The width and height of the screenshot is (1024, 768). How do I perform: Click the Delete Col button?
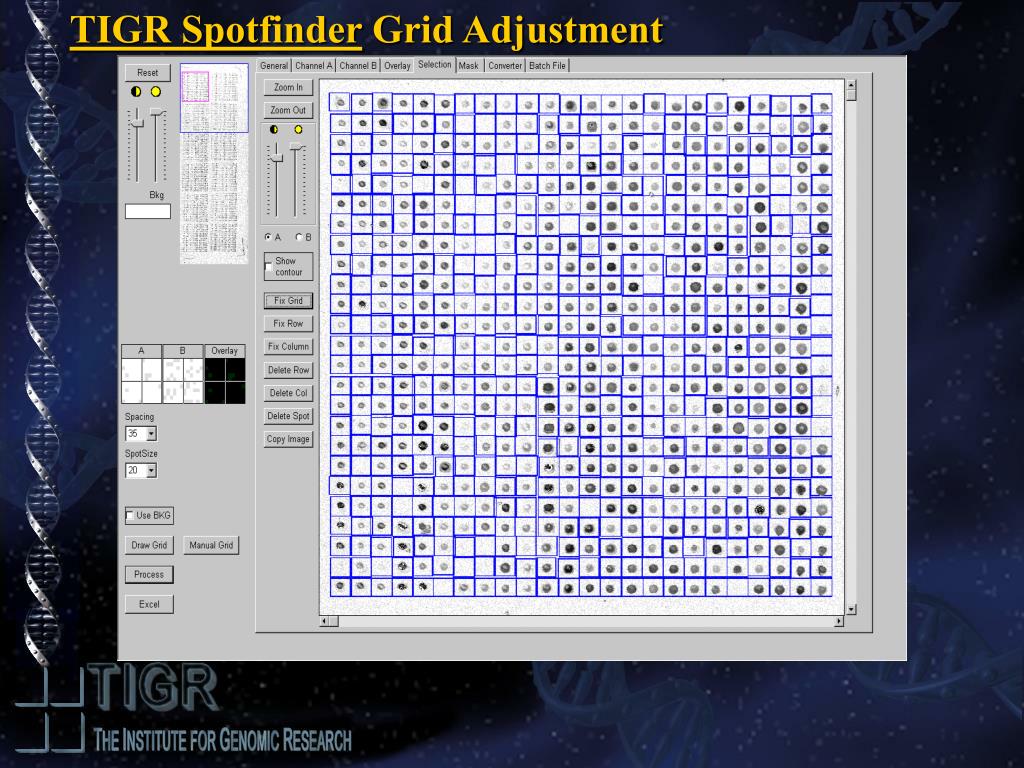[289, 393]
